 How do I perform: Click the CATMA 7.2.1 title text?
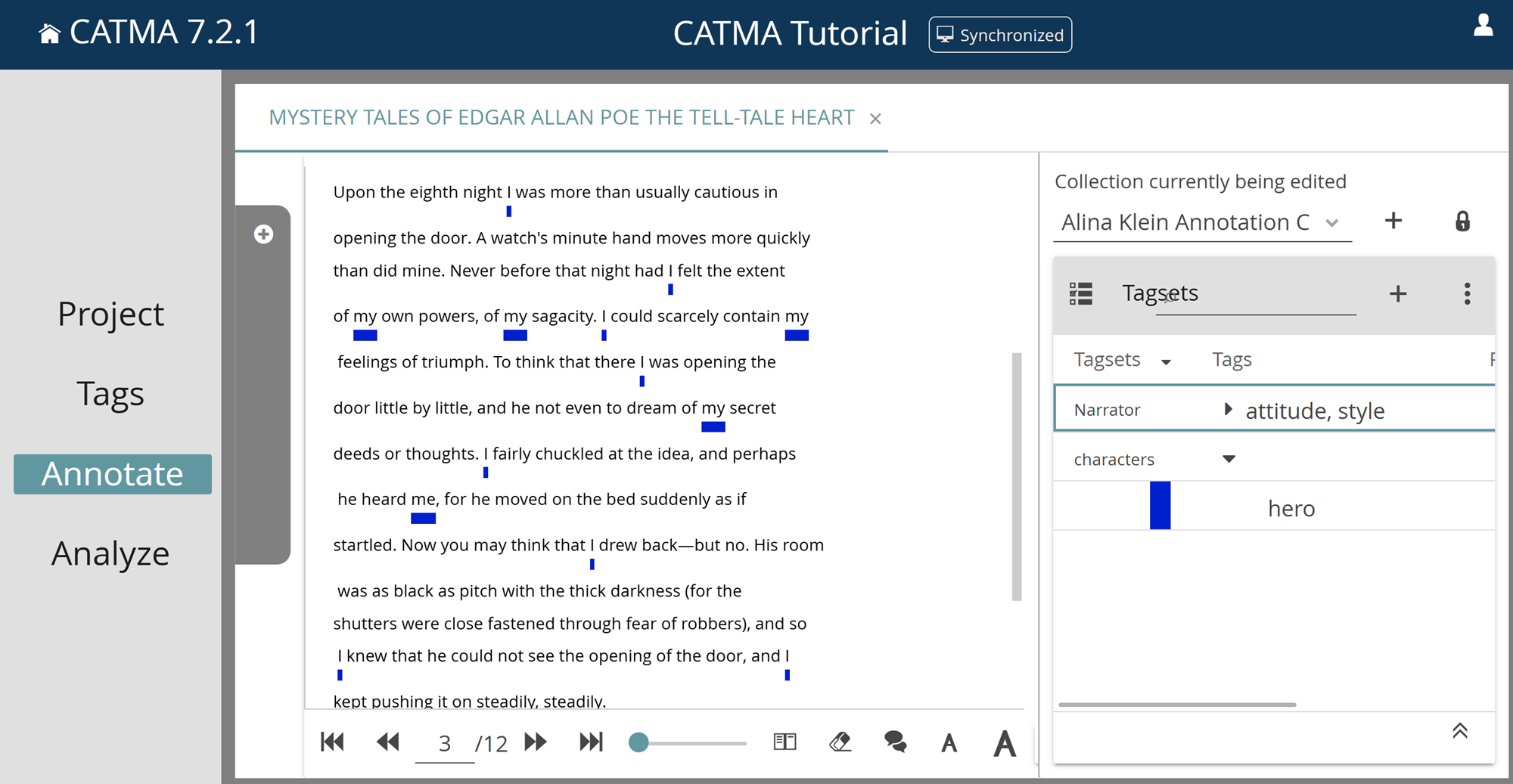pos(164,33)
